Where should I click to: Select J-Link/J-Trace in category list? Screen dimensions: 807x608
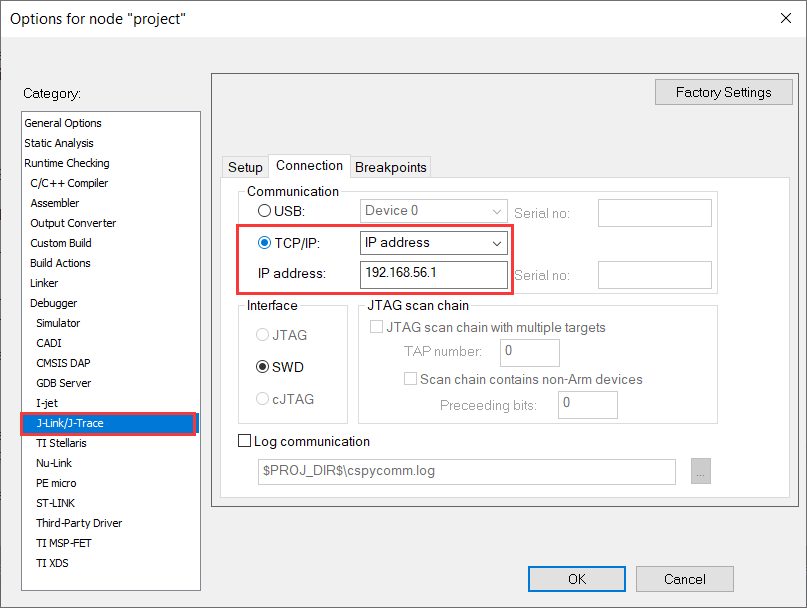point(69,423)
